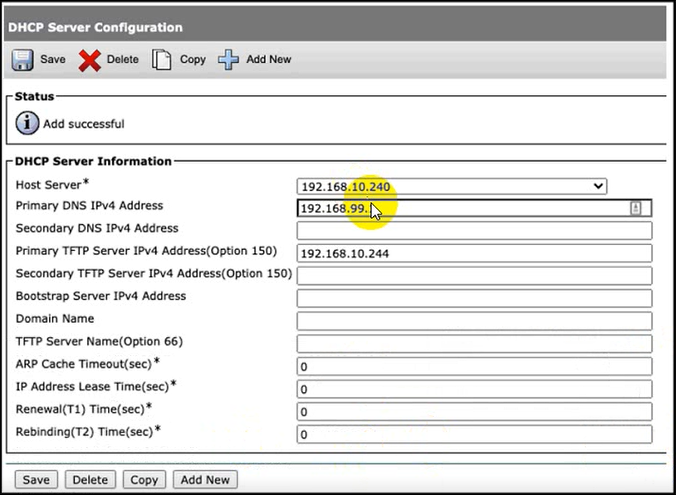Click the TFTP Server Name (Option 66) field
The height and width of the screenshot is (495, 676).
pyautogui.click(x=474, y=344)
